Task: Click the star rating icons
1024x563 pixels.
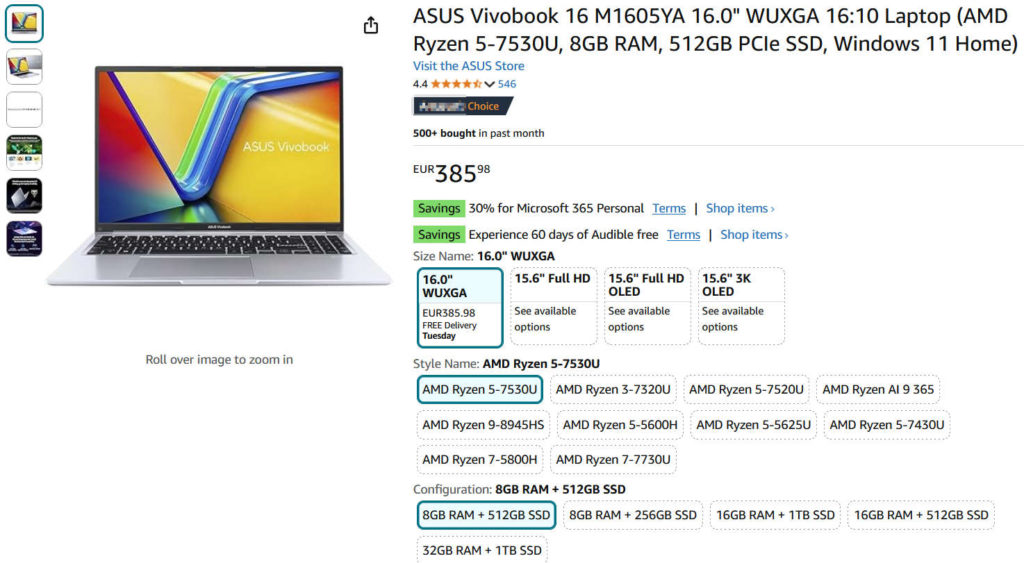Action: pyautogui.click(x=456, y=84)
